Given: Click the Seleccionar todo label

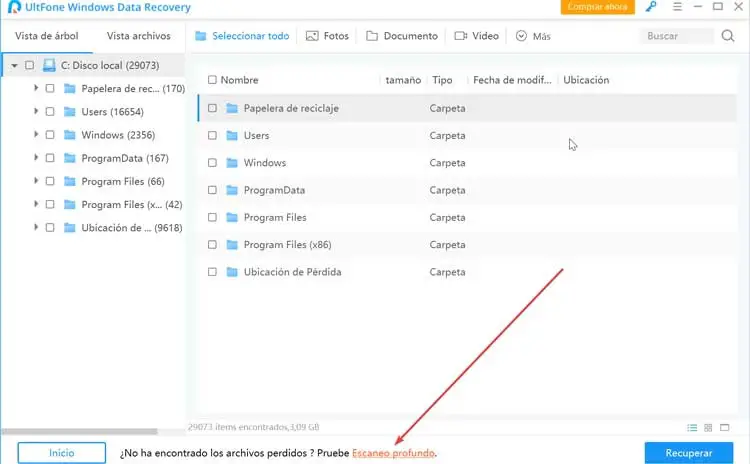Looking at the screenshot, I should [251, 36].
